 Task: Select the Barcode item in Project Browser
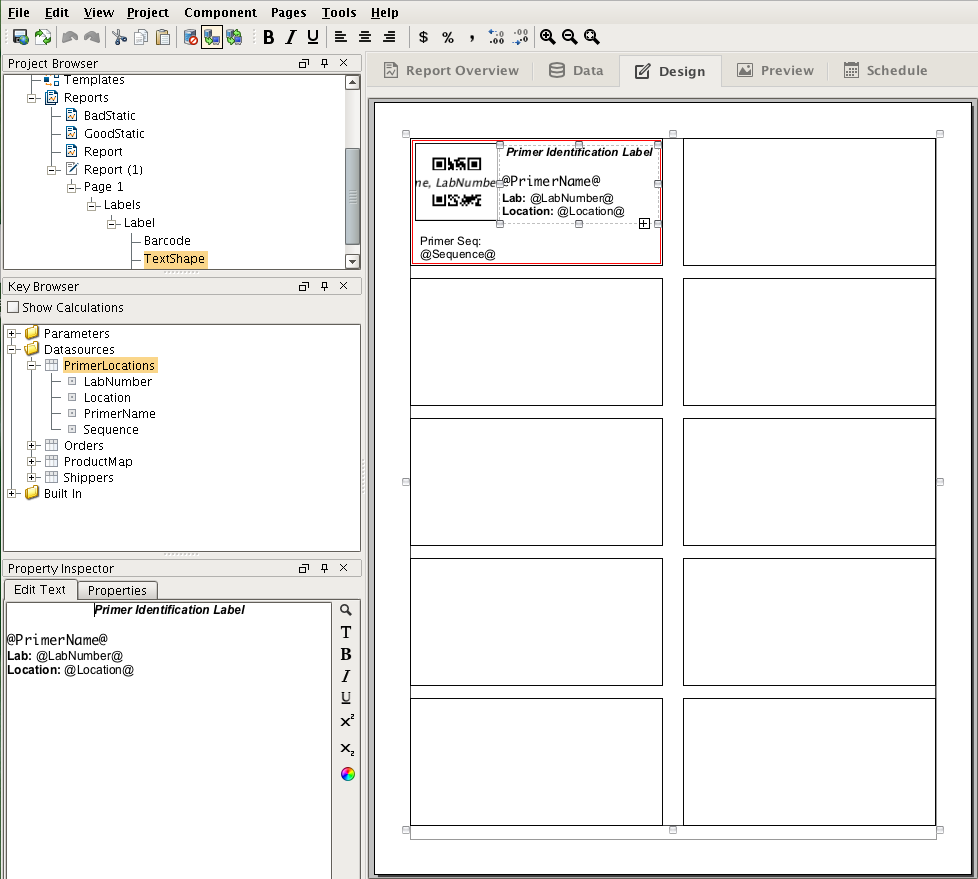[167, 241]
